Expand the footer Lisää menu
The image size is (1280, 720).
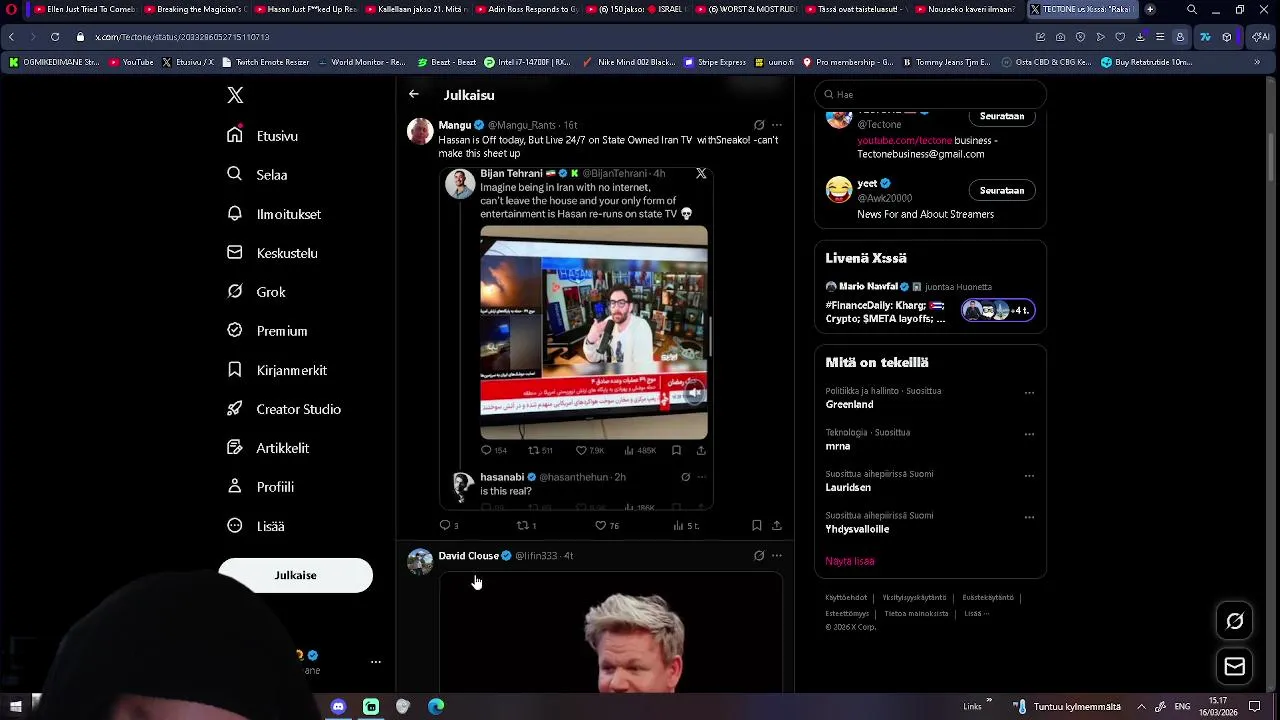pos(976,614)
